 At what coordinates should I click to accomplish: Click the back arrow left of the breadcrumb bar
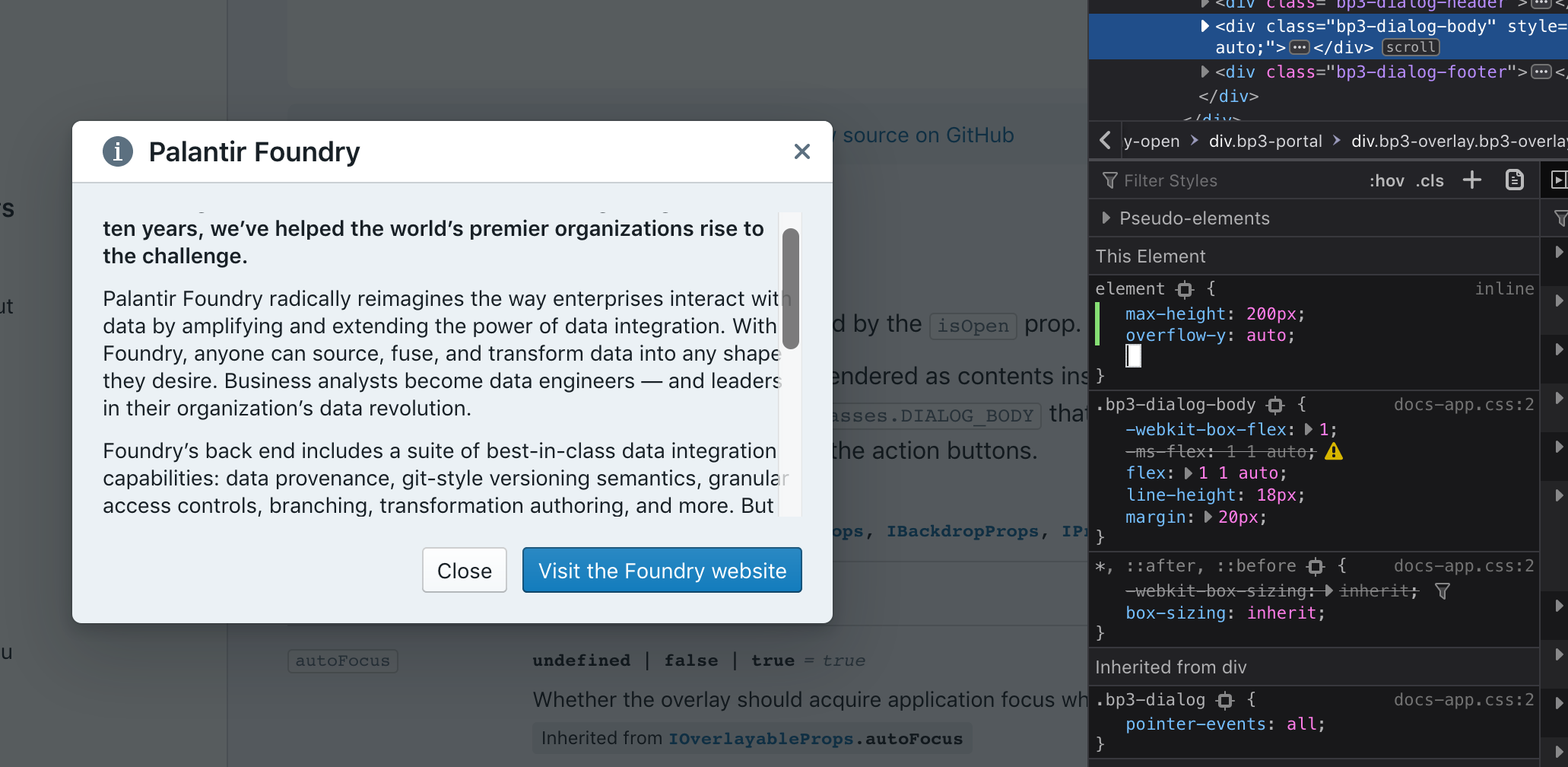(x=1104, y=140)
